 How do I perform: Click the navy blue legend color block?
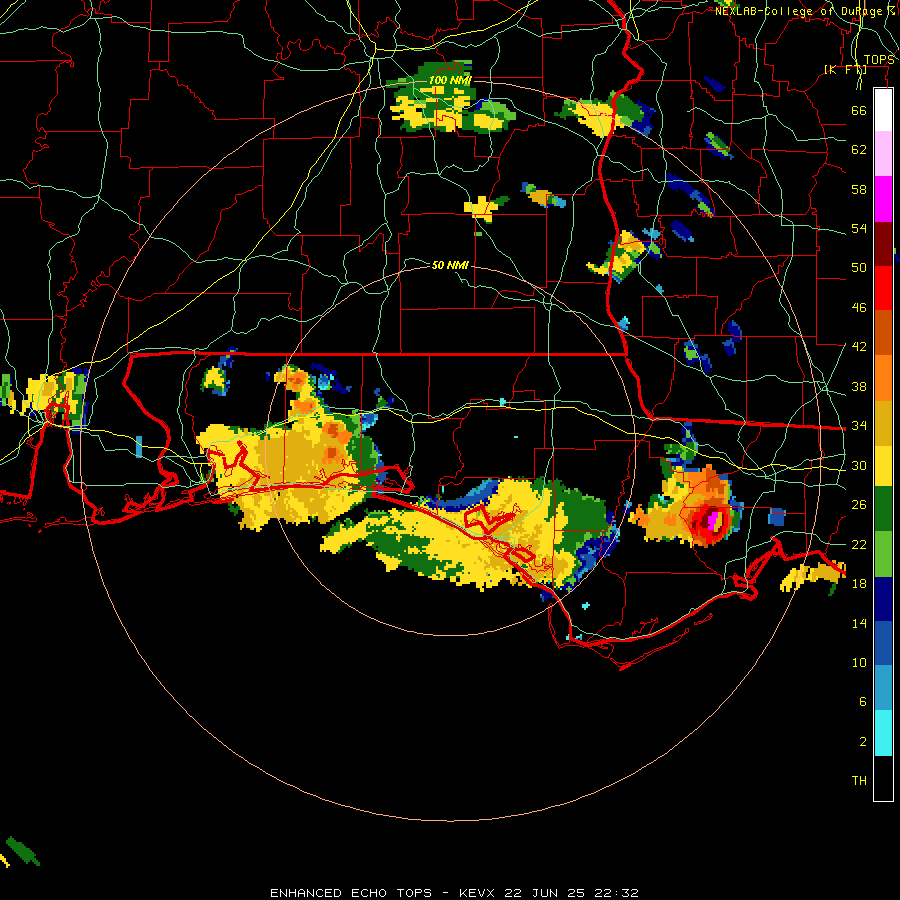pyautogui.click(x=883, y=599)
